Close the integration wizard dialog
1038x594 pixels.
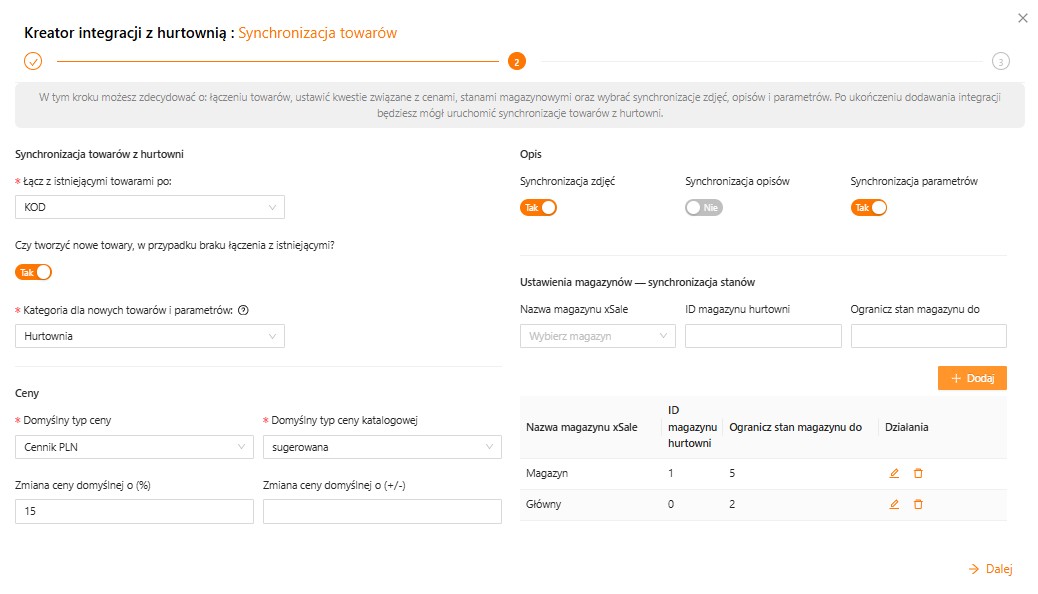[1022, 18]
